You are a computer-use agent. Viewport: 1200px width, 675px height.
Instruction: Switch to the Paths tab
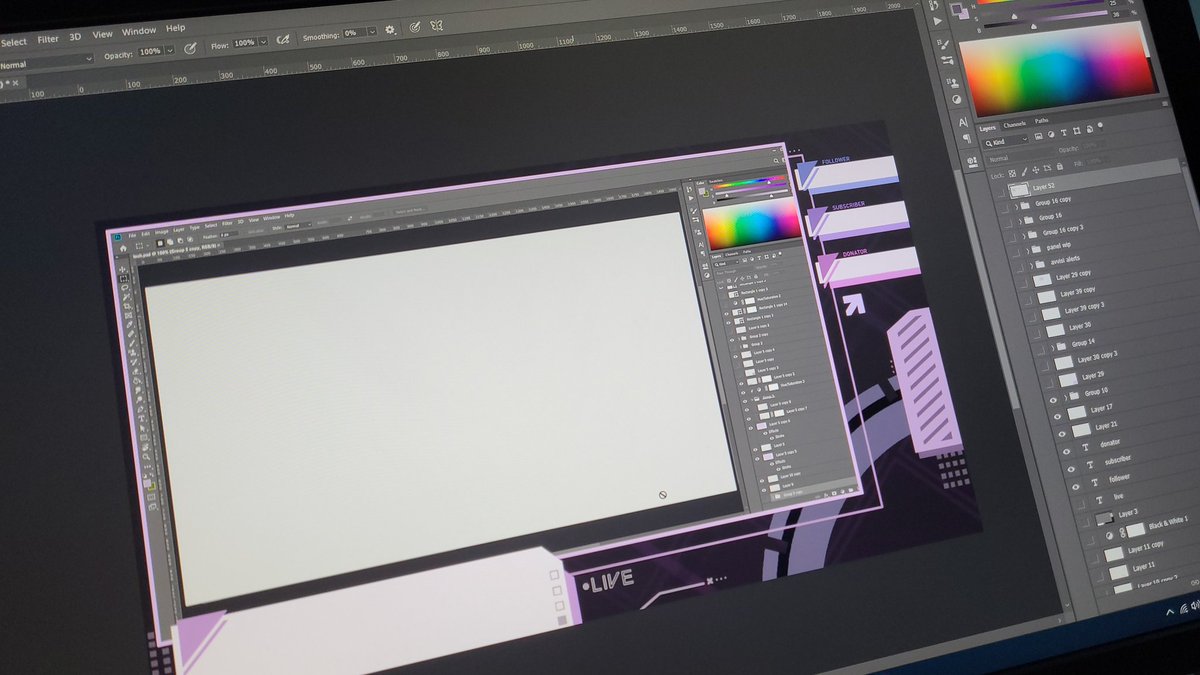[x=1041, y=121]
